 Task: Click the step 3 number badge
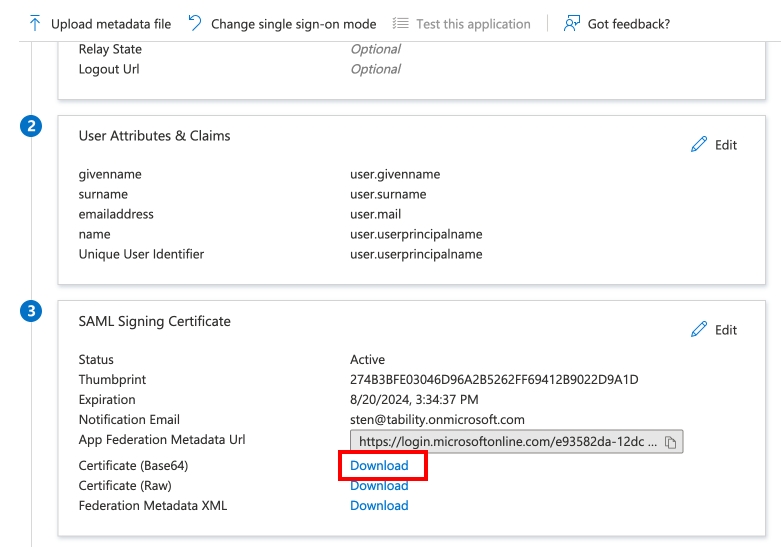(x=32, y=312)
